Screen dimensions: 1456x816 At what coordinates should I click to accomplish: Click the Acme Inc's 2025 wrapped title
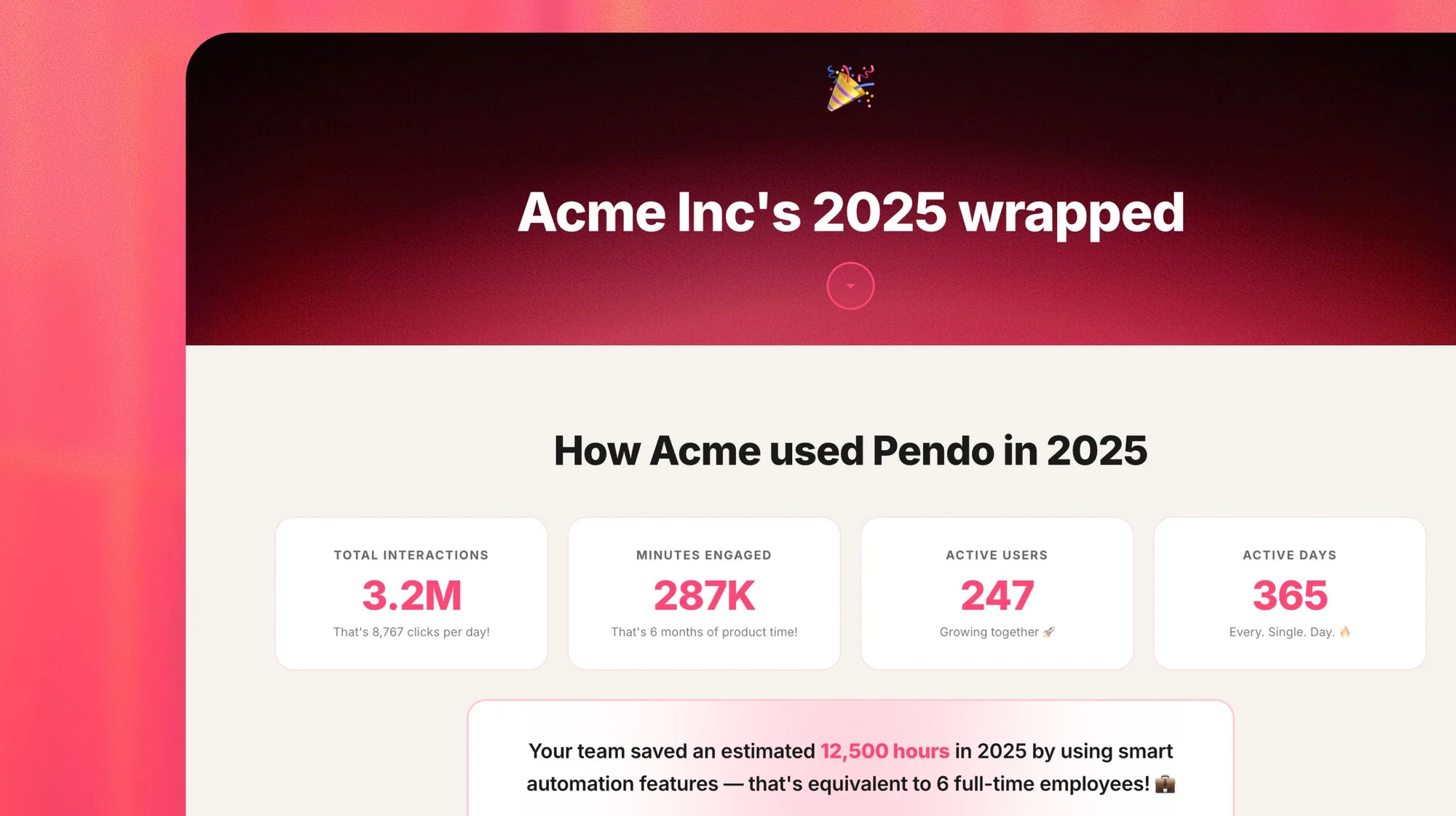[850, 213]
